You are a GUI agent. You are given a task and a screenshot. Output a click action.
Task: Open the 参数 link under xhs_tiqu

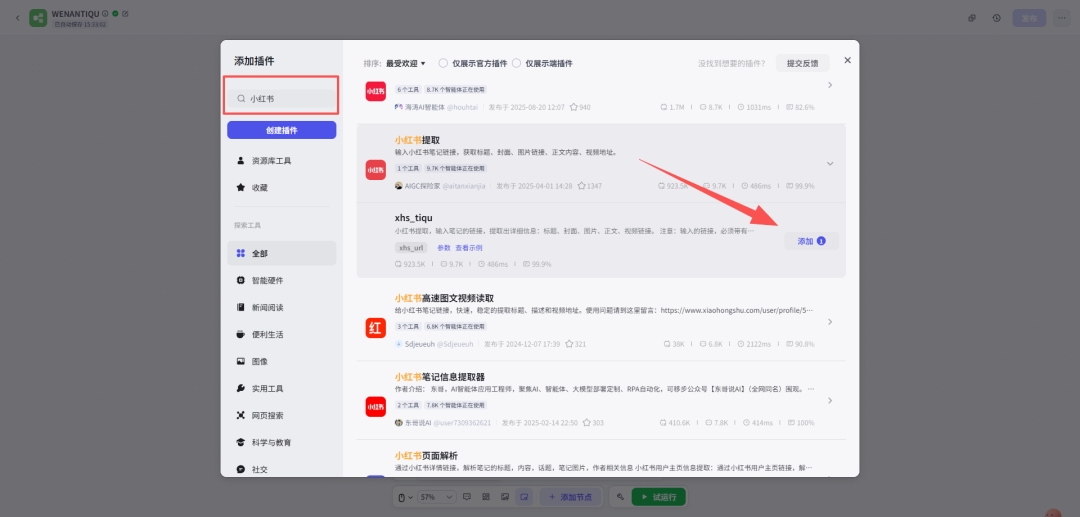(x=444, y=248)
